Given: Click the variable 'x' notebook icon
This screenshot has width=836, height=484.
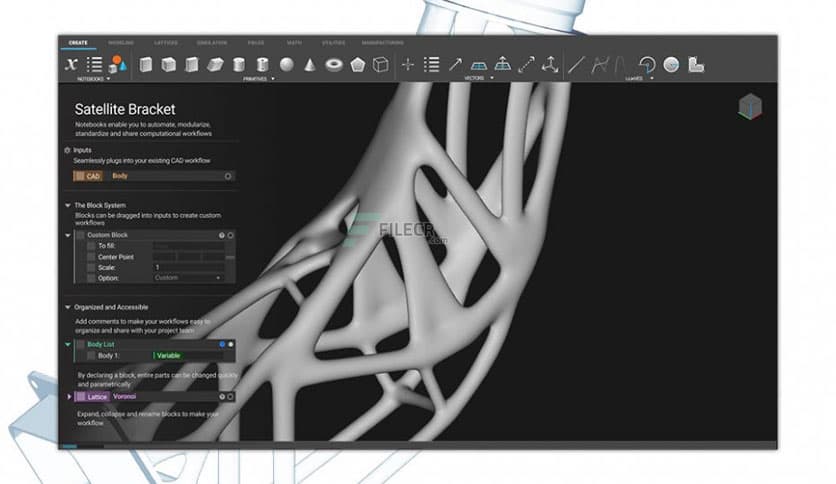Looking at the screenshot, I should [71, 64].
